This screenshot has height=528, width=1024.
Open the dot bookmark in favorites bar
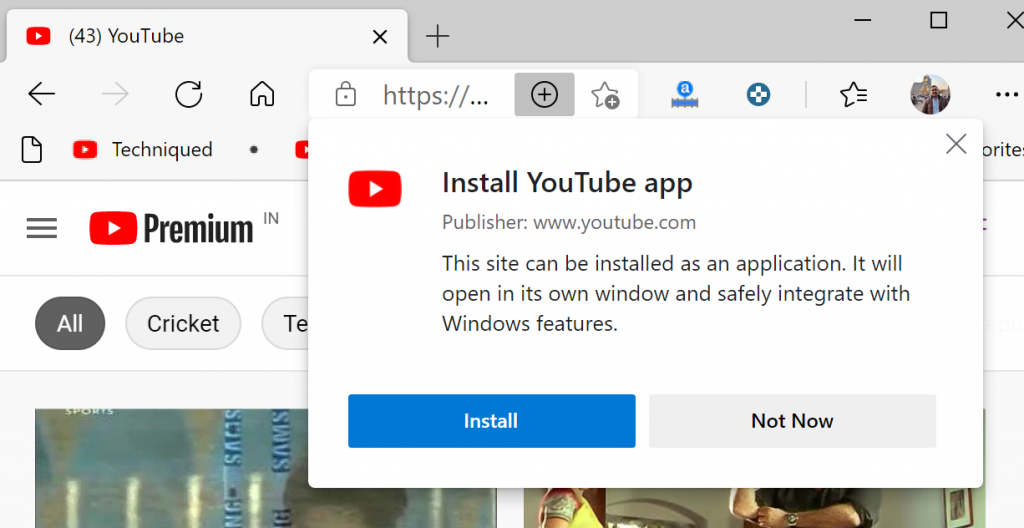[x=254, y=150]
